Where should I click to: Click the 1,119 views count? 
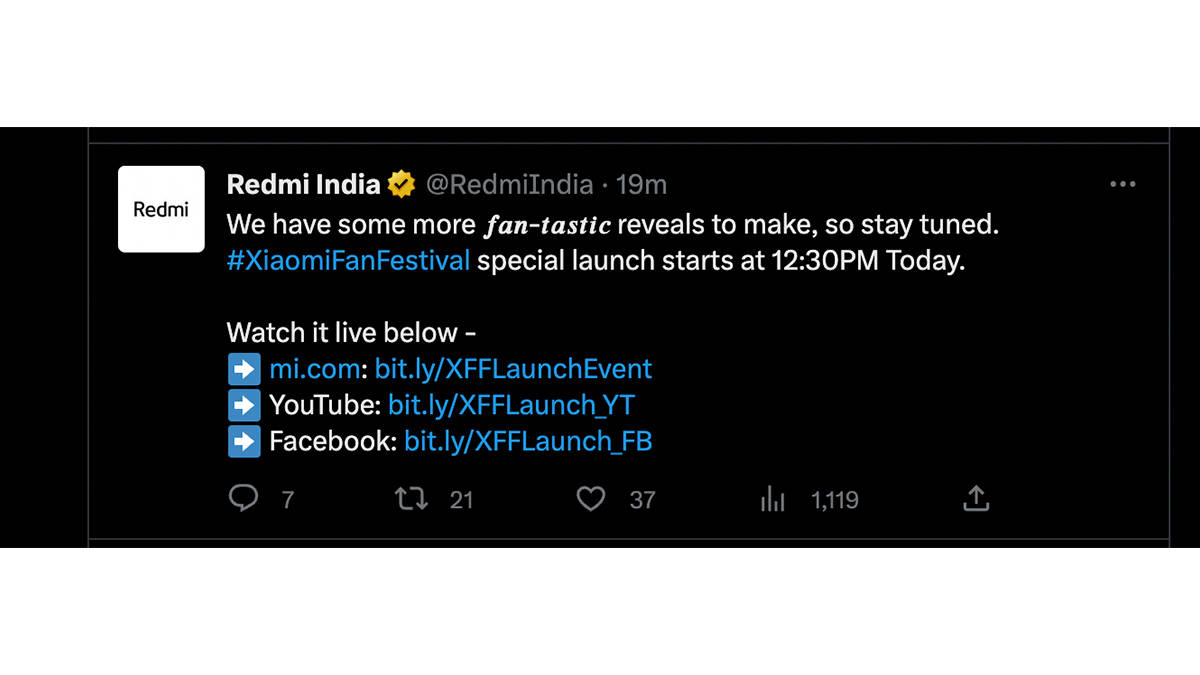click(x=834, y=500)
